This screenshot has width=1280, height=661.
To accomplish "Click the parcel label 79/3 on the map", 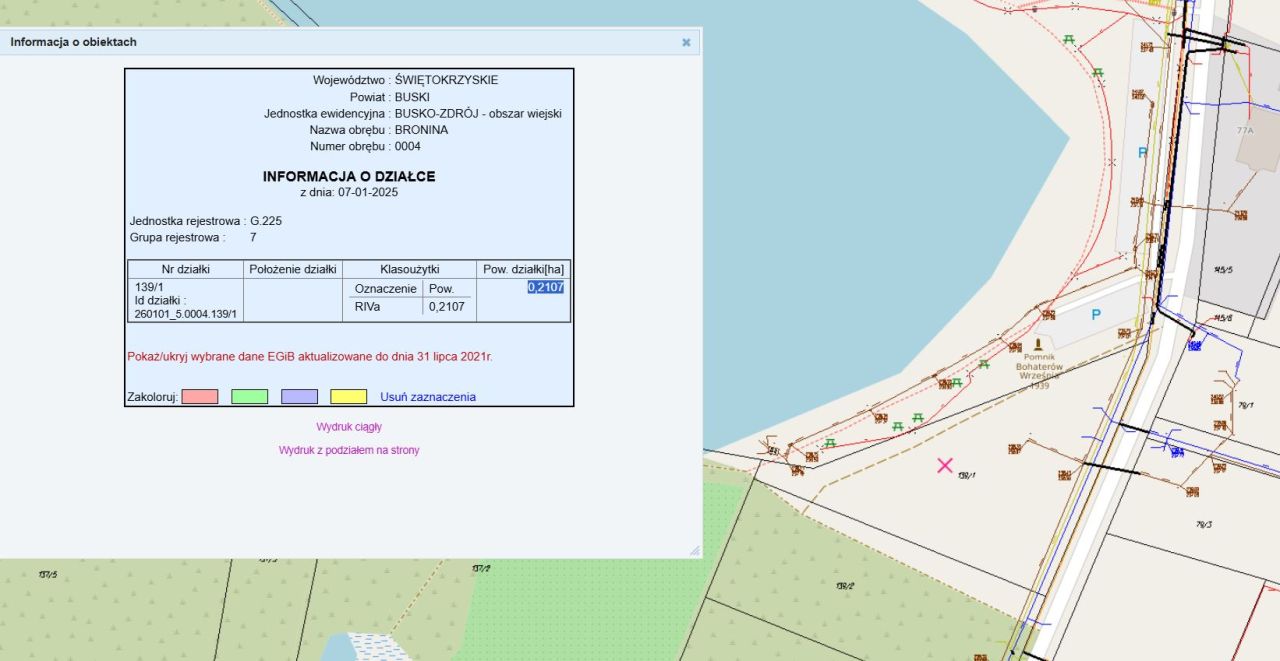I will click(x=1203, y=524).
